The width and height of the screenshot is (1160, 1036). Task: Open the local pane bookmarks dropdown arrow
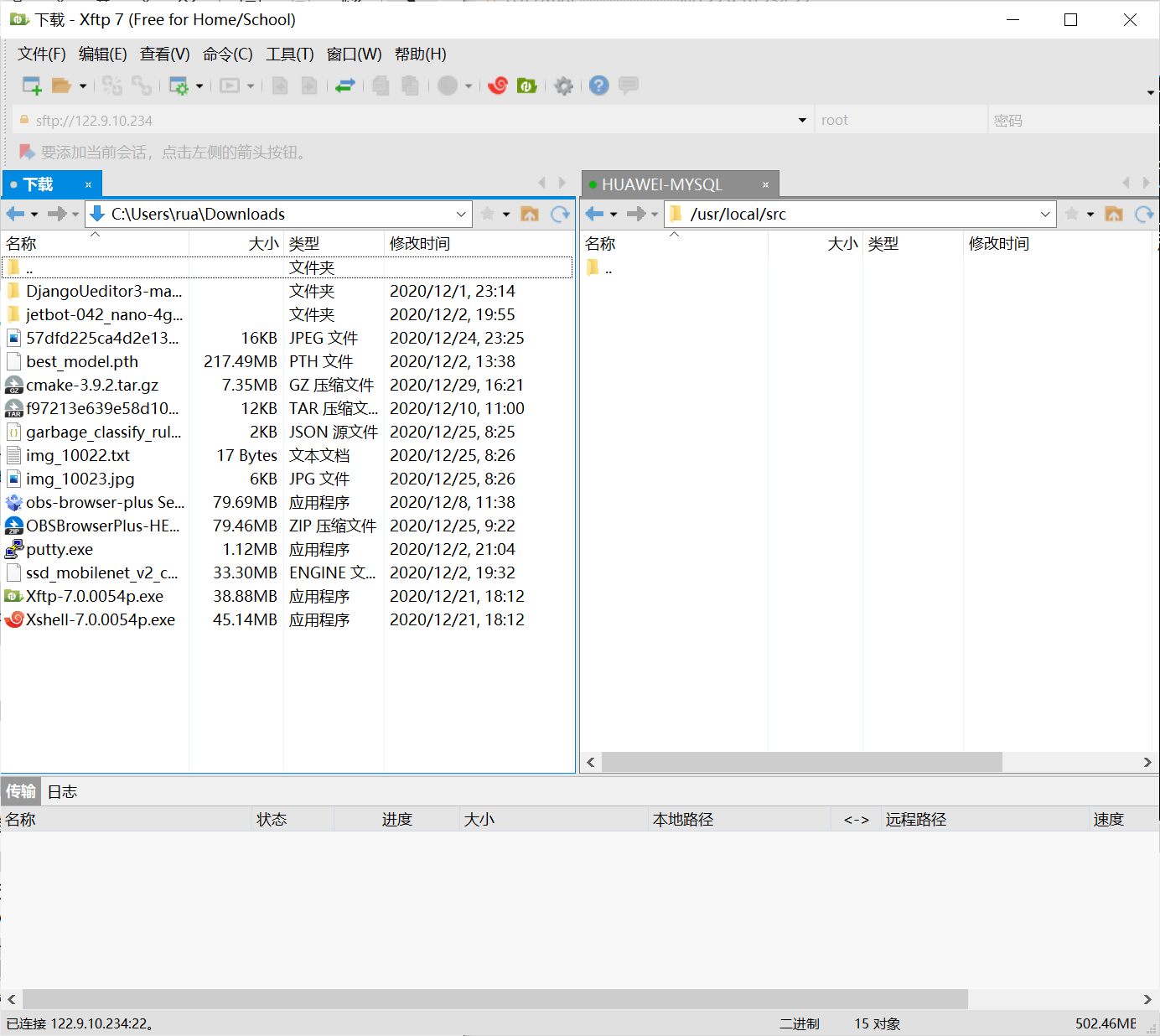tap(506, 215)
